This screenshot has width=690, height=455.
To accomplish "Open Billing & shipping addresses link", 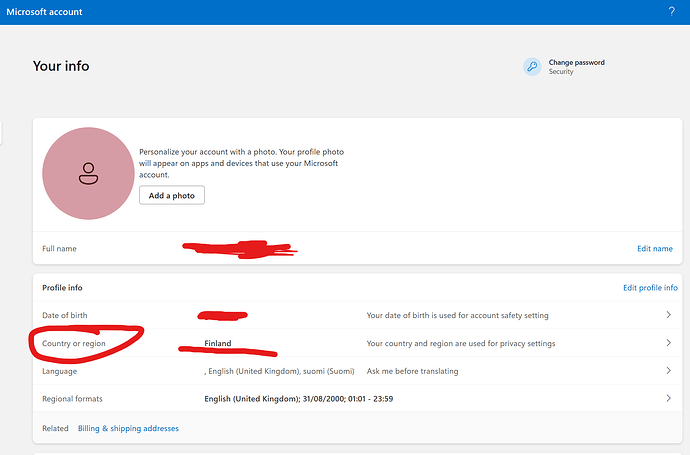I will pos(128,428).
